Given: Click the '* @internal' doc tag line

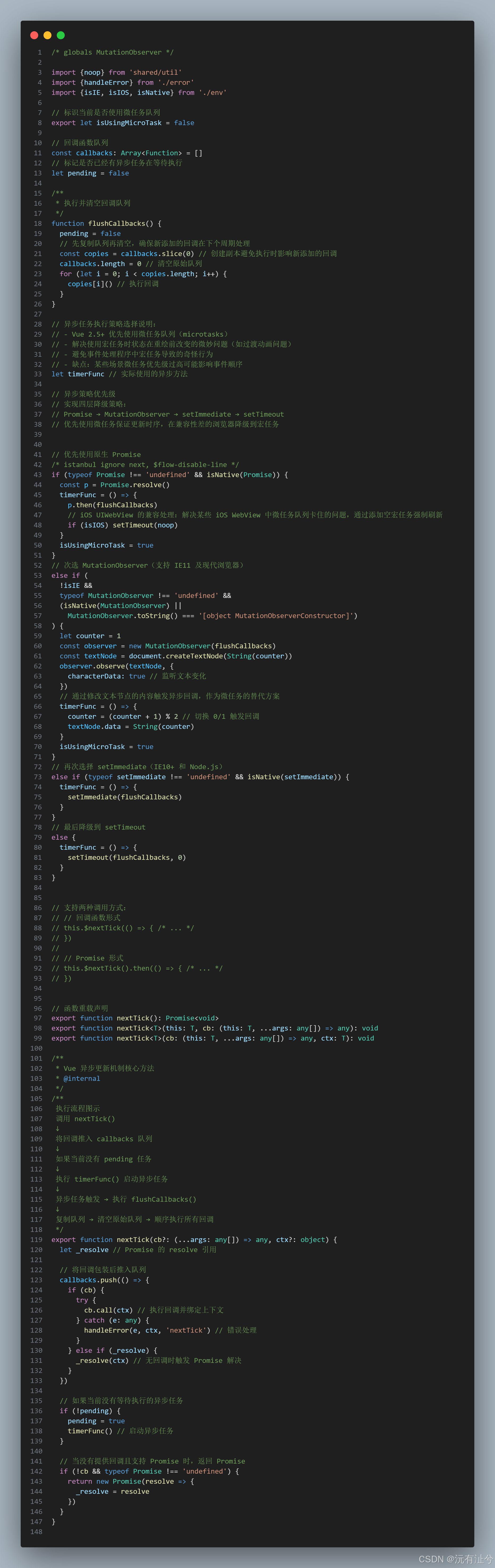Looking at the screenshot, I should [78, 1079].
